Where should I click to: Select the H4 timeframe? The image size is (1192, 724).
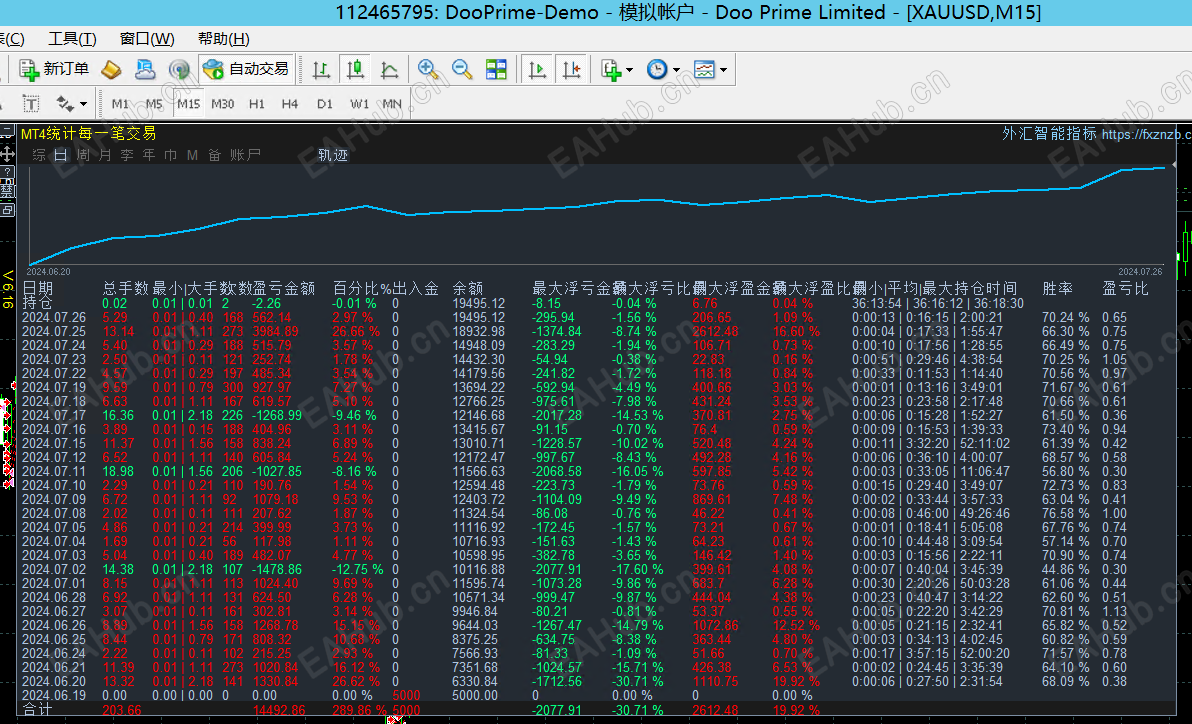pos(290,103)
